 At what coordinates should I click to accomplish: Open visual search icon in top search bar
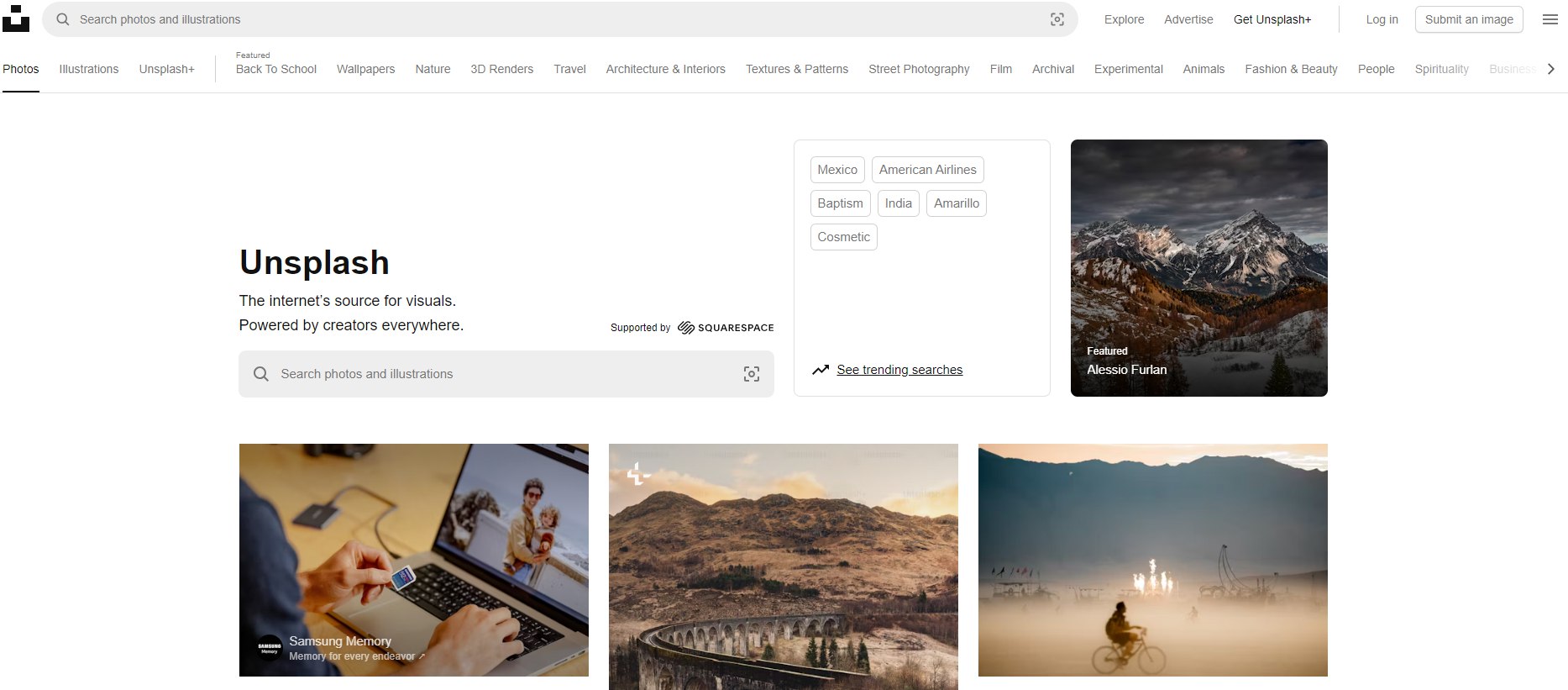click(x=1057, y=19)
